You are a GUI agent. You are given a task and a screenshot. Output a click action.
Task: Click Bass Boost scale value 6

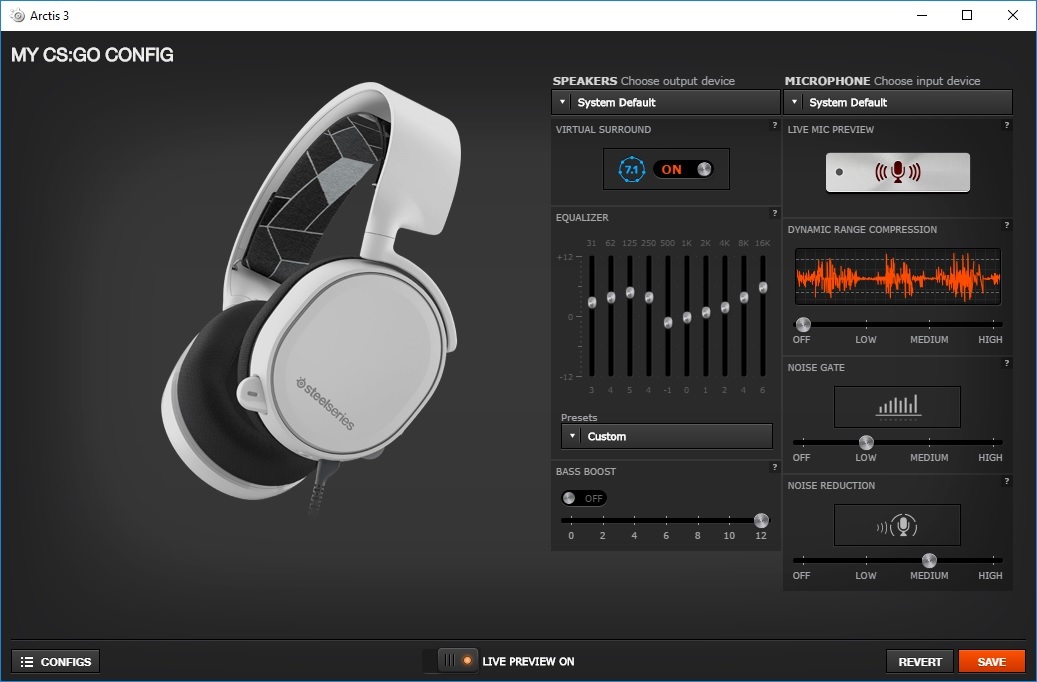tap(666, 536)
